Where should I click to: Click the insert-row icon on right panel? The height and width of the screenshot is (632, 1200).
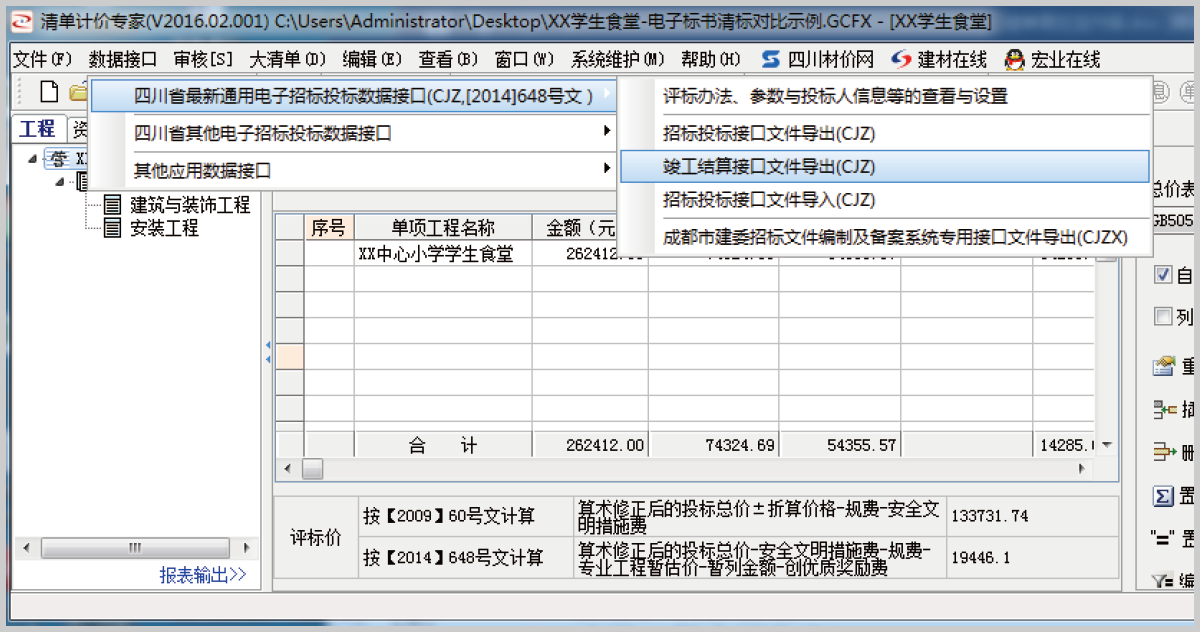click(x=1163, y=410)
